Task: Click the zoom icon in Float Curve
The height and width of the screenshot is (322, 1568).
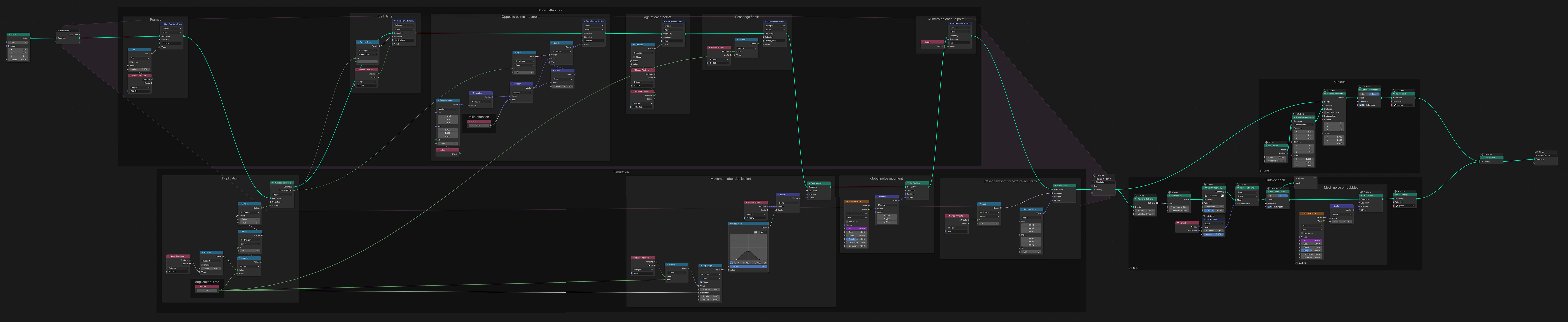Action: pos(755,232)
